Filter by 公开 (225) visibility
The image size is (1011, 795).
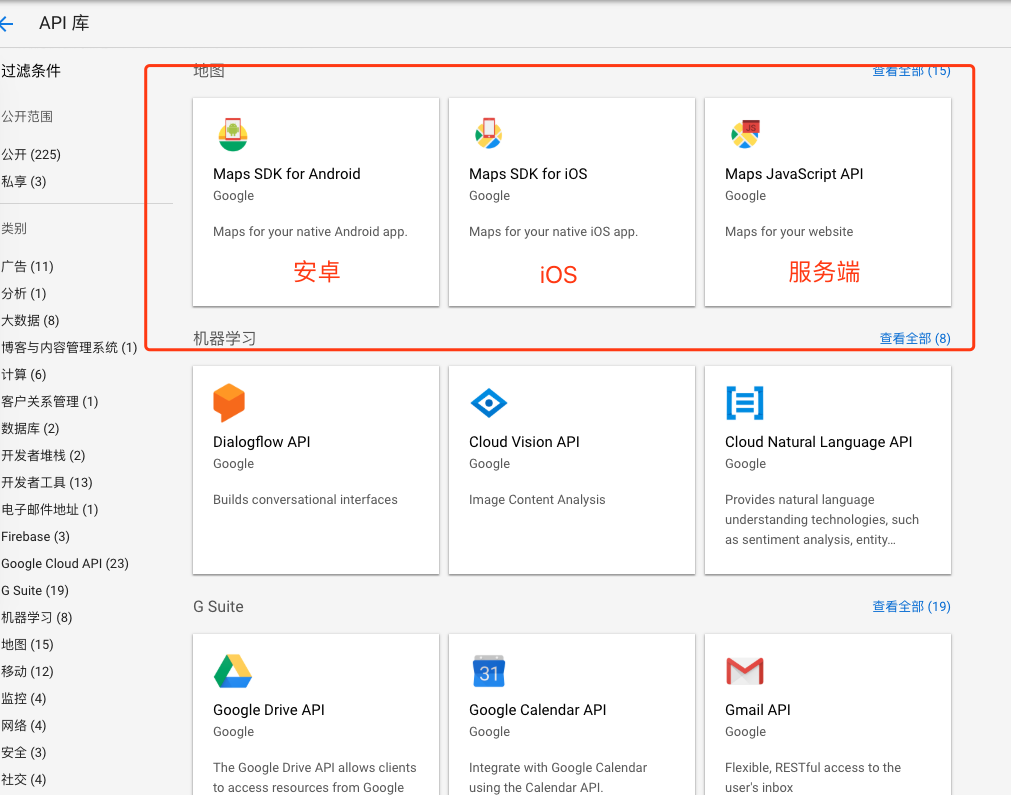tap(31, 155)
